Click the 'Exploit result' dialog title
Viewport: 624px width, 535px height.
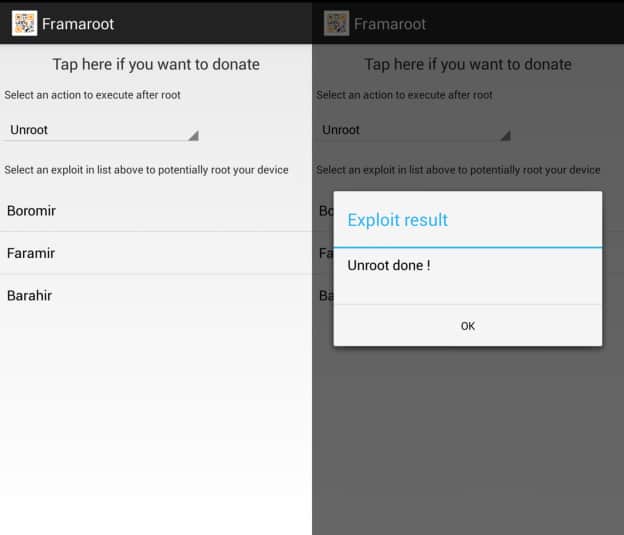[x=398, y=220]
